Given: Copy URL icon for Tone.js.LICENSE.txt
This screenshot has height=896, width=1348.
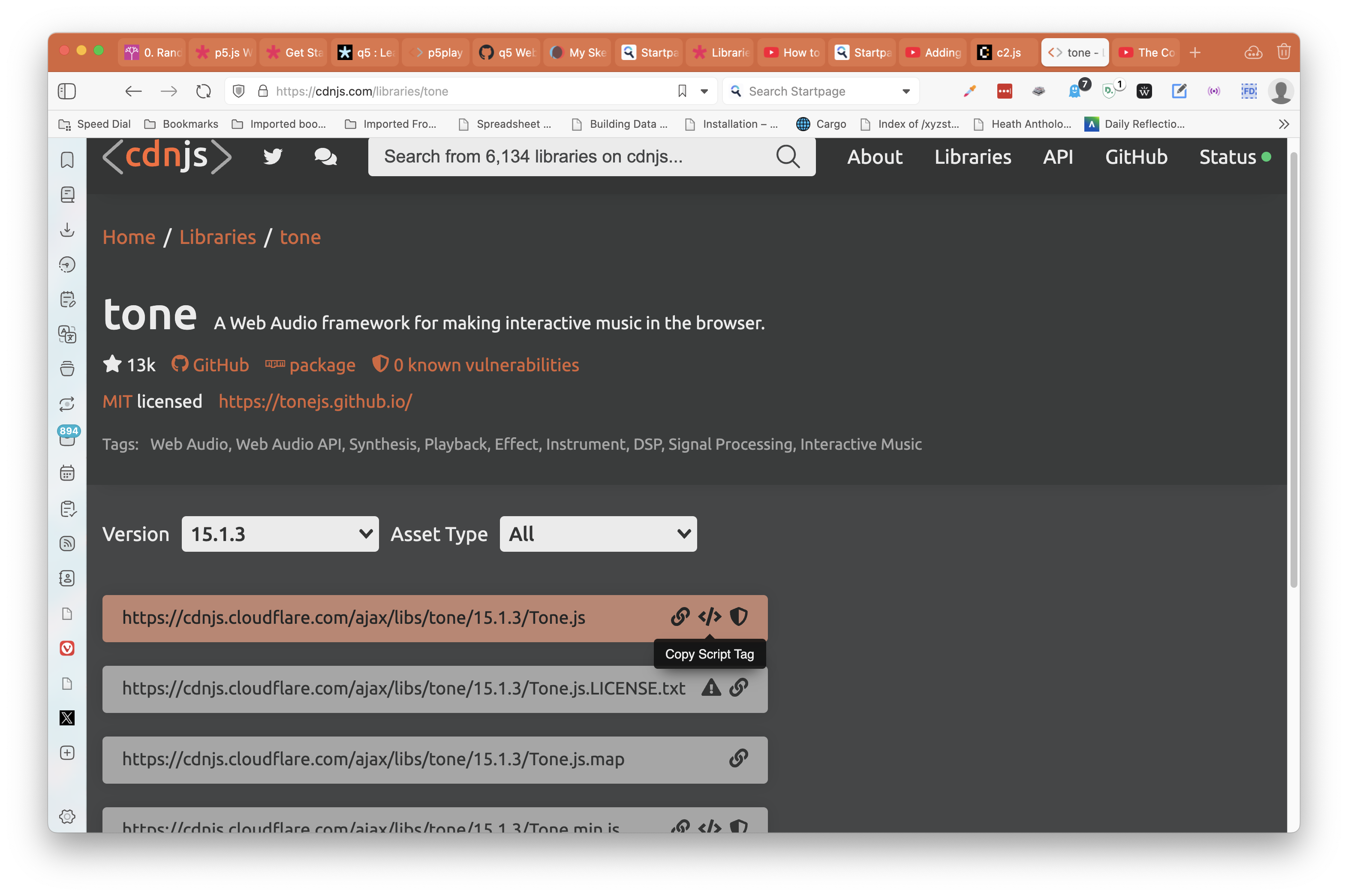Looking at the screenshot, I should [x=739, y=687].
